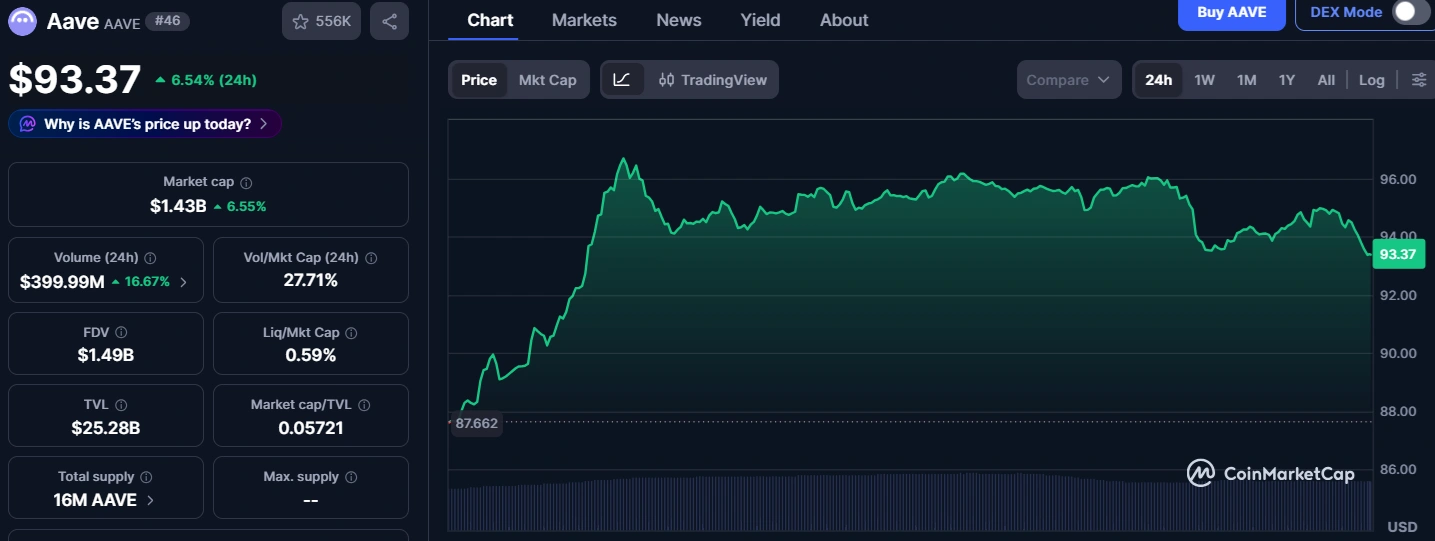Open the Compare dropdown
Viewport: 1435px width, 541px height.
[x=1069, y=80]
